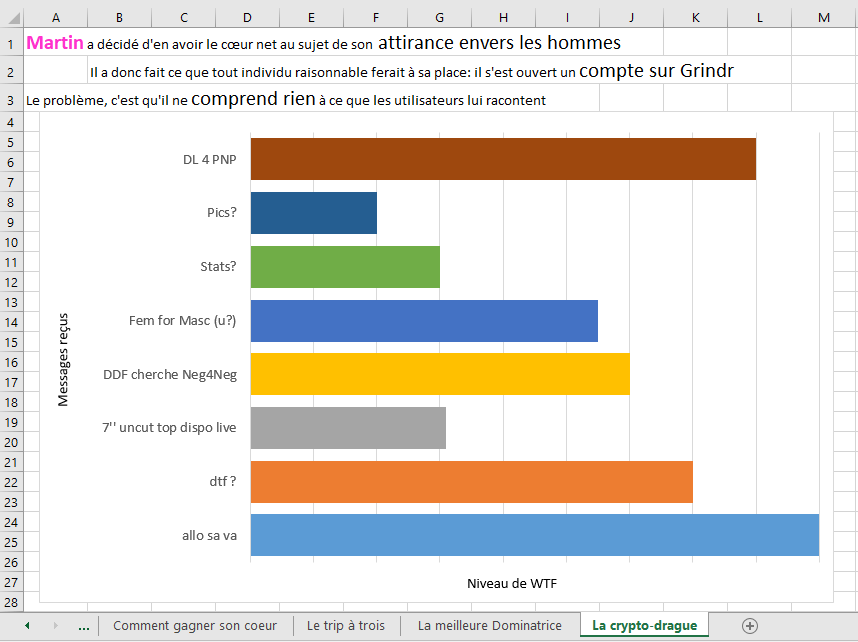Select the brown "DL 4 PNP" bar
Viewport: 858px width, 642px height.
pos(502,159)
